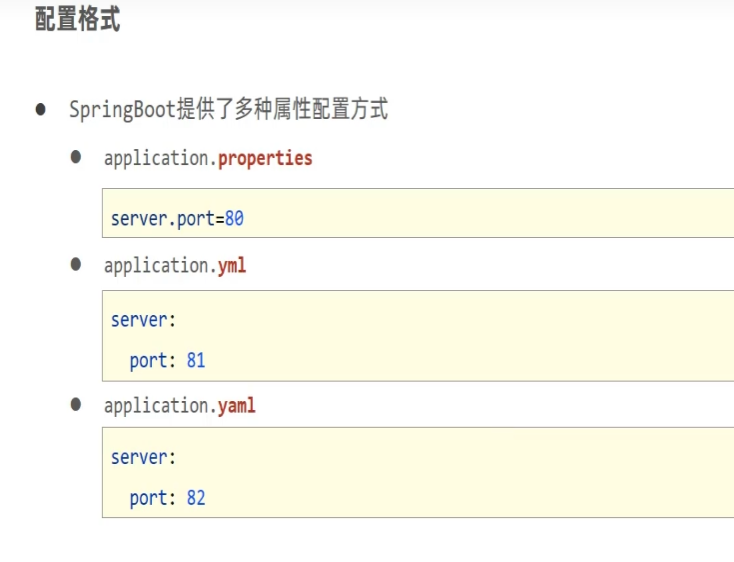The image size is (734, 562).
Task: Click server: line above port: 82
Action: click(x=143, y=457)
